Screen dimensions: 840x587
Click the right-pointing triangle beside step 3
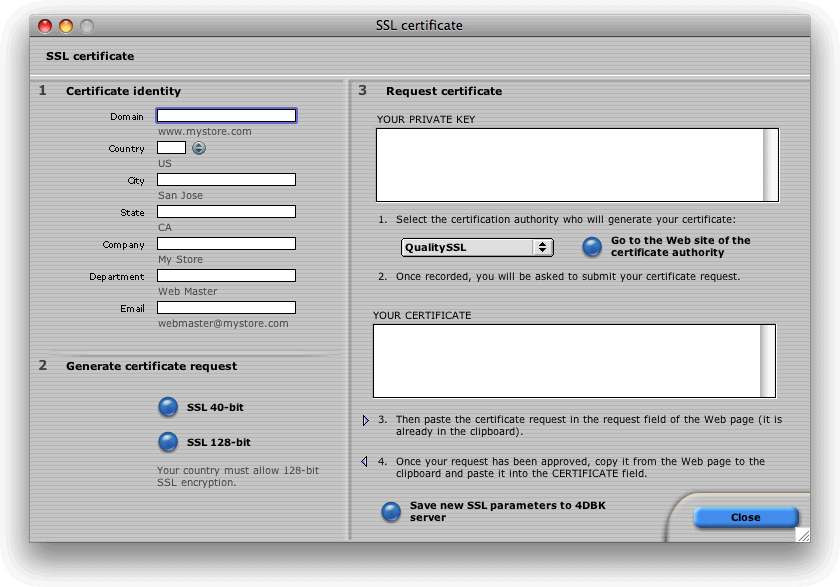click(365, 420)
